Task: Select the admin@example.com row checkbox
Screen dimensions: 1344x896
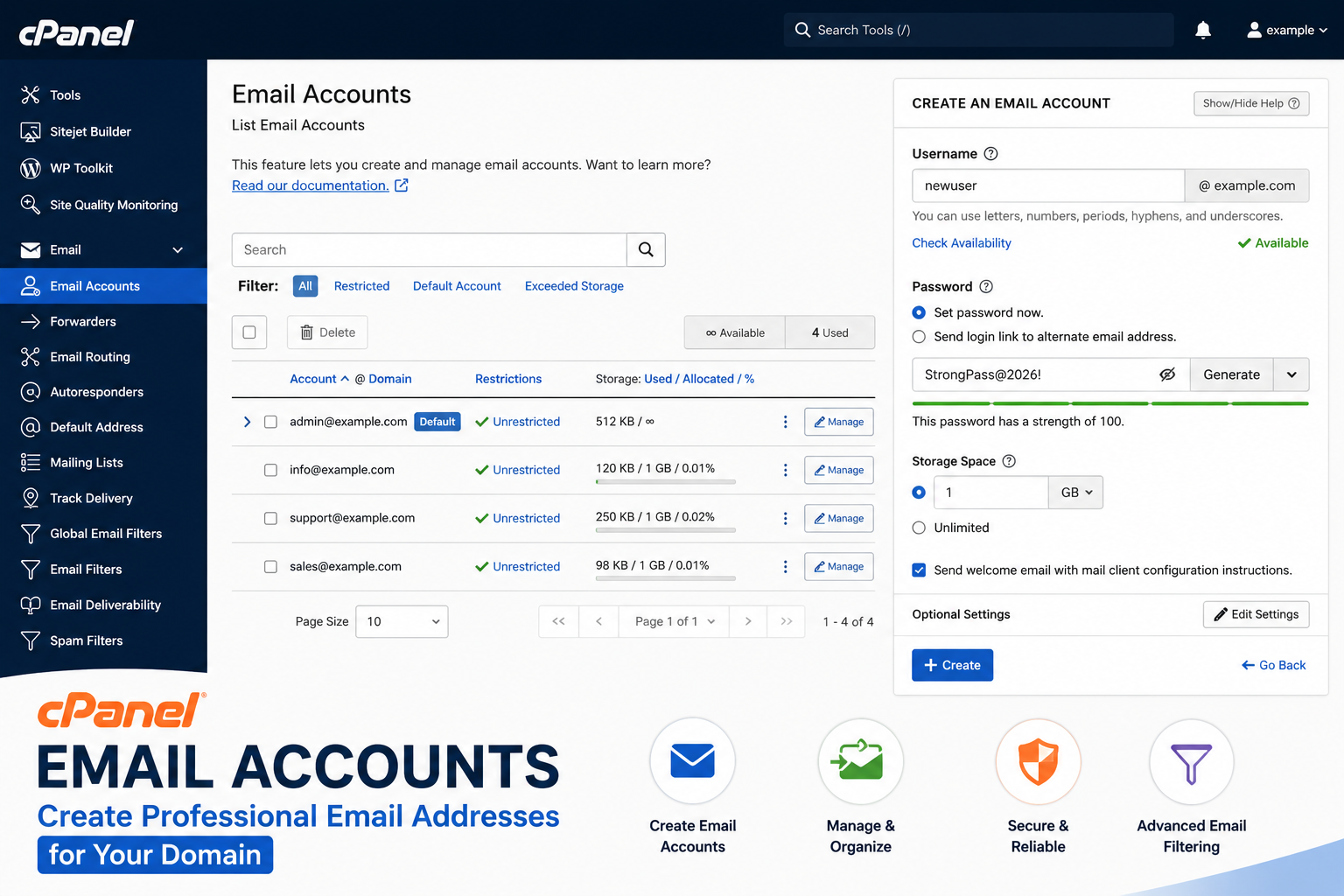Action: click(270, 422)
